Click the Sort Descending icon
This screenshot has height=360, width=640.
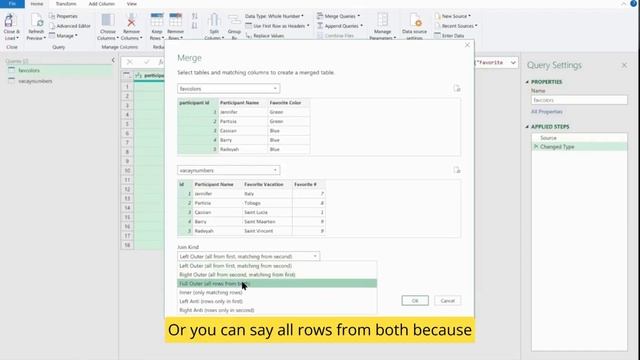[195, 26]
